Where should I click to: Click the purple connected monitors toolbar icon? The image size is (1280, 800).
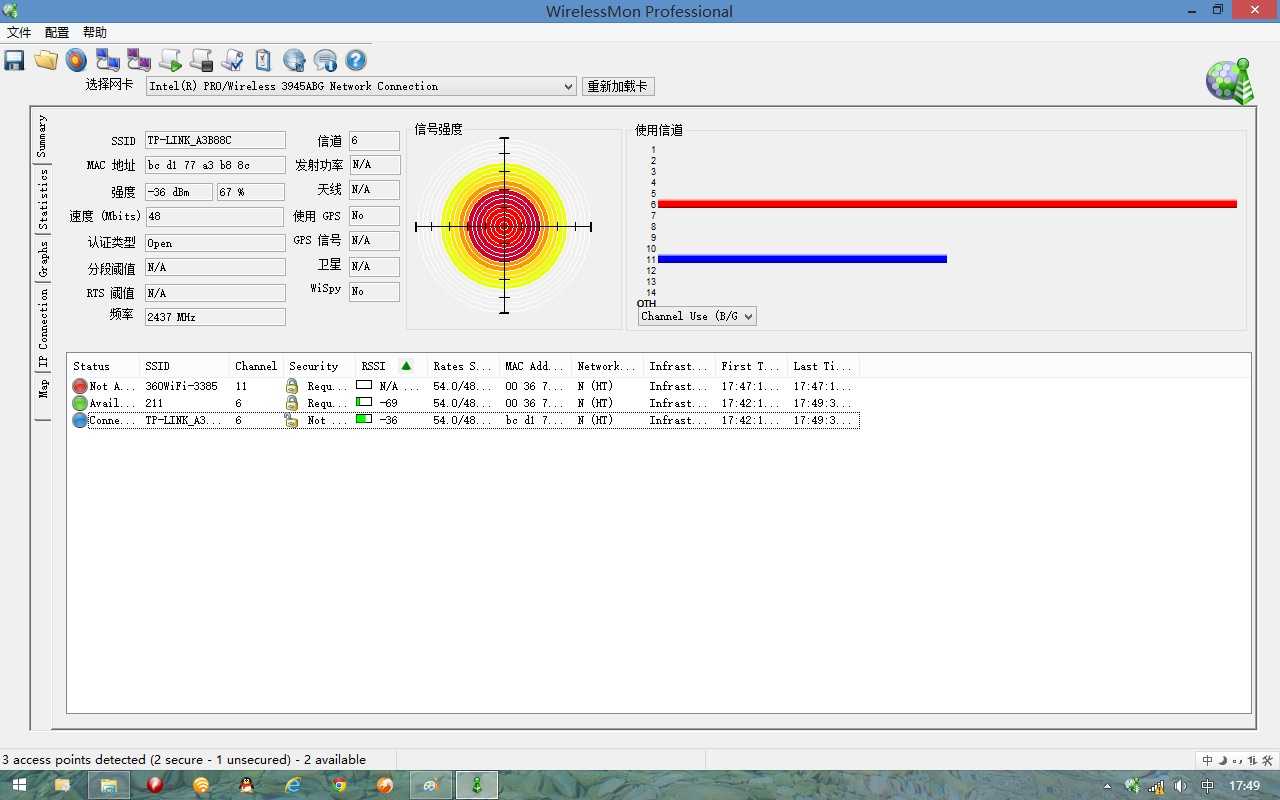click(138, 60)
